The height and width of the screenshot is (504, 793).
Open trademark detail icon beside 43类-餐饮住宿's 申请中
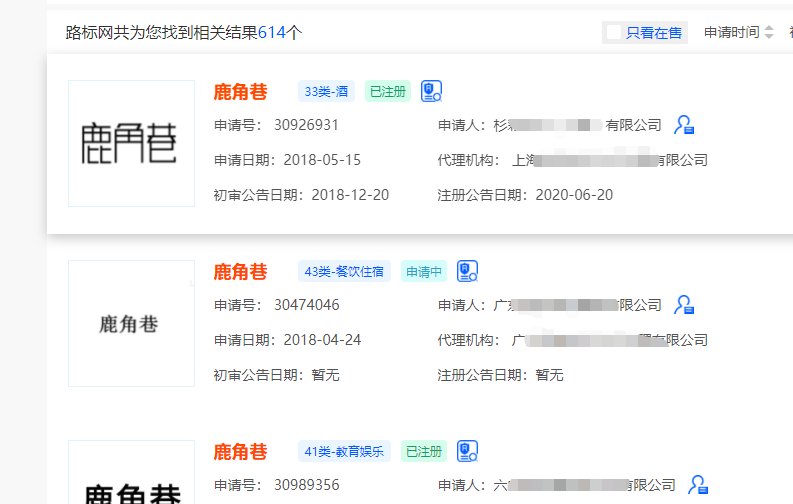pyautogui.click(x=467, y=271)
